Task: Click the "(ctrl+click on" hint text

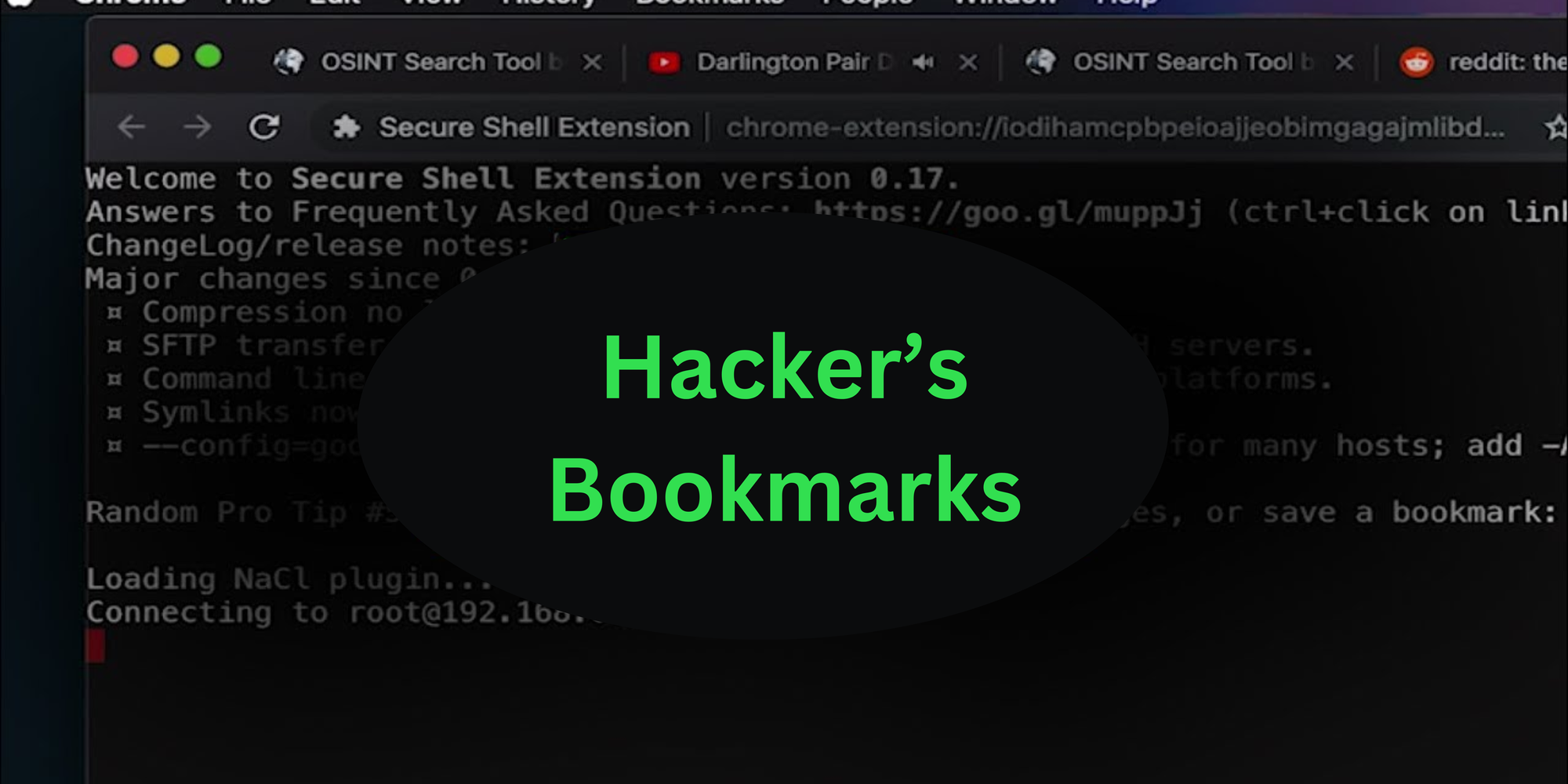Action: point(1356,212)
